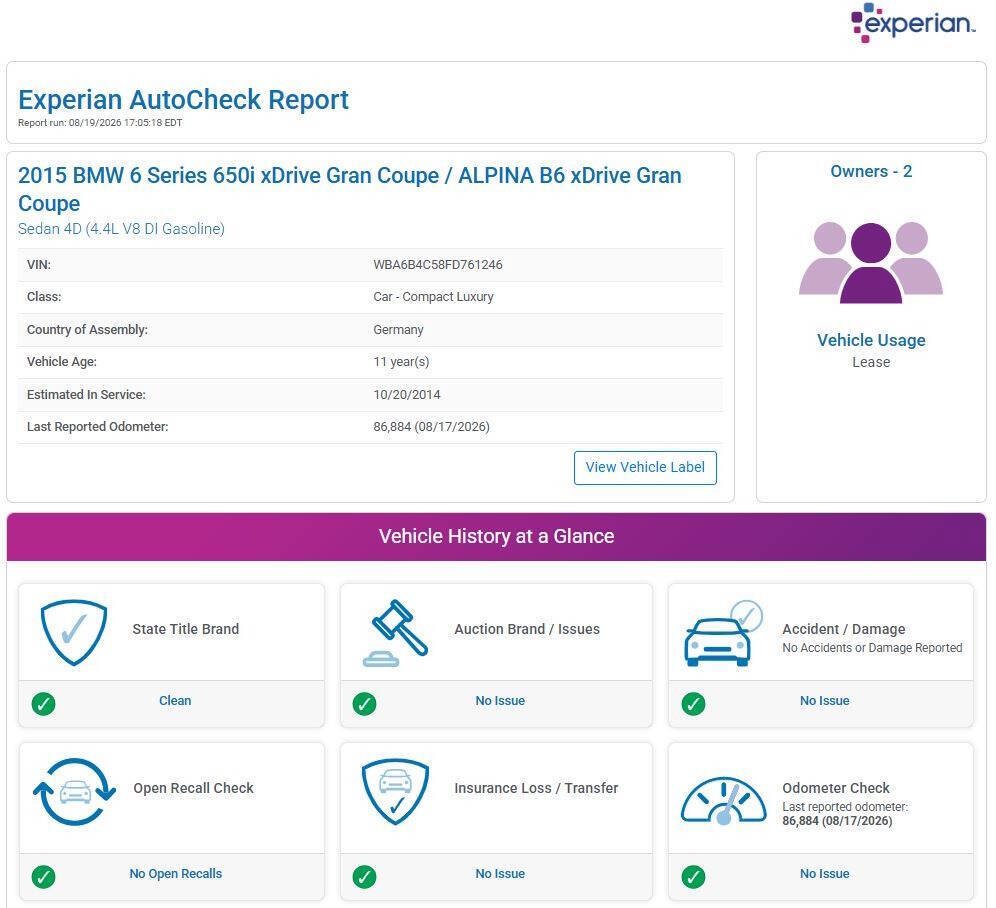Screen dimensions: 996x908
Task: Click No Issue under Auction Brand / Issues
Action: point(500,701)
